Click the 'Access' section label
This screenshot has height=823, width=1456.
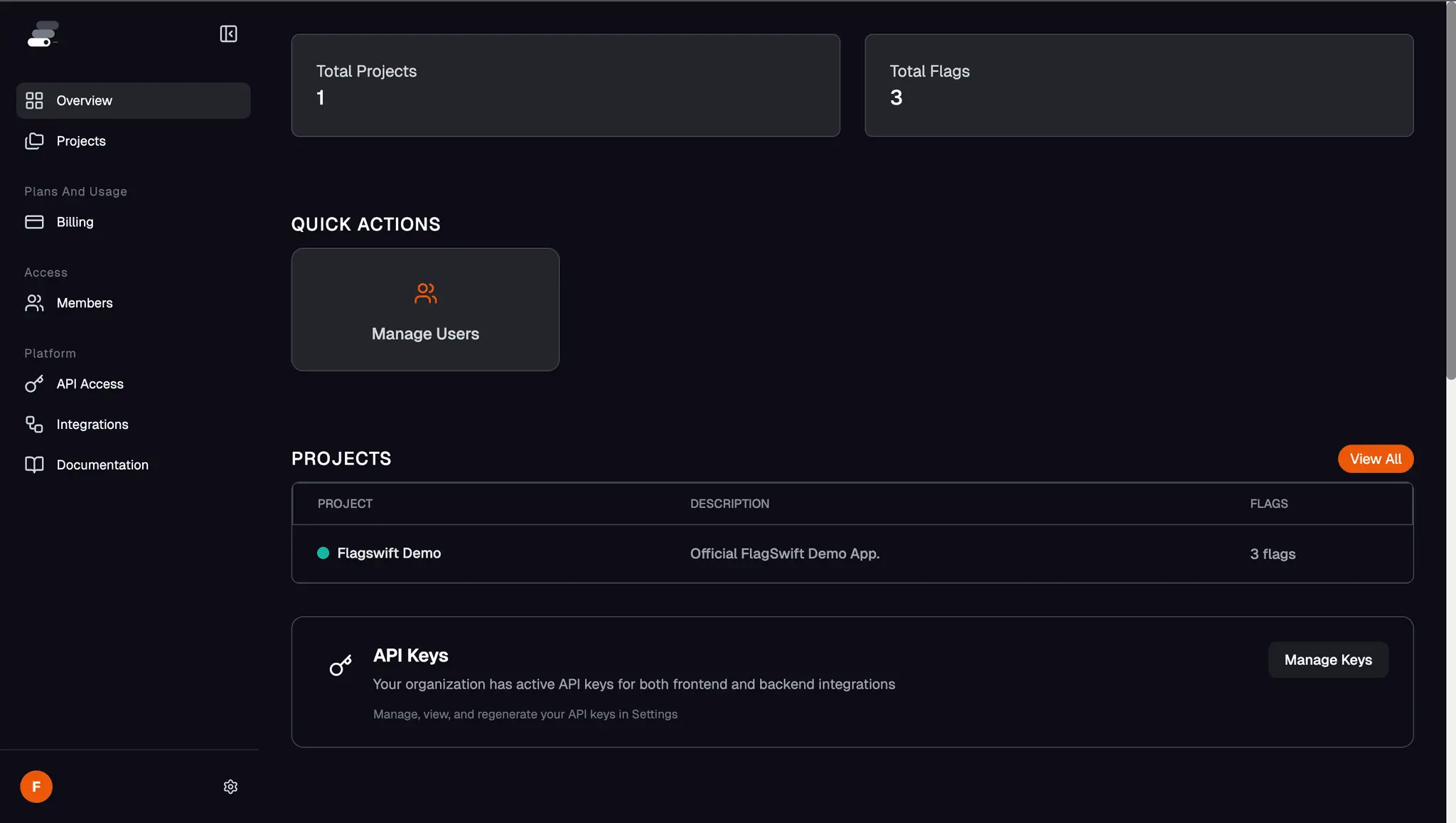(x=45, y=272)
